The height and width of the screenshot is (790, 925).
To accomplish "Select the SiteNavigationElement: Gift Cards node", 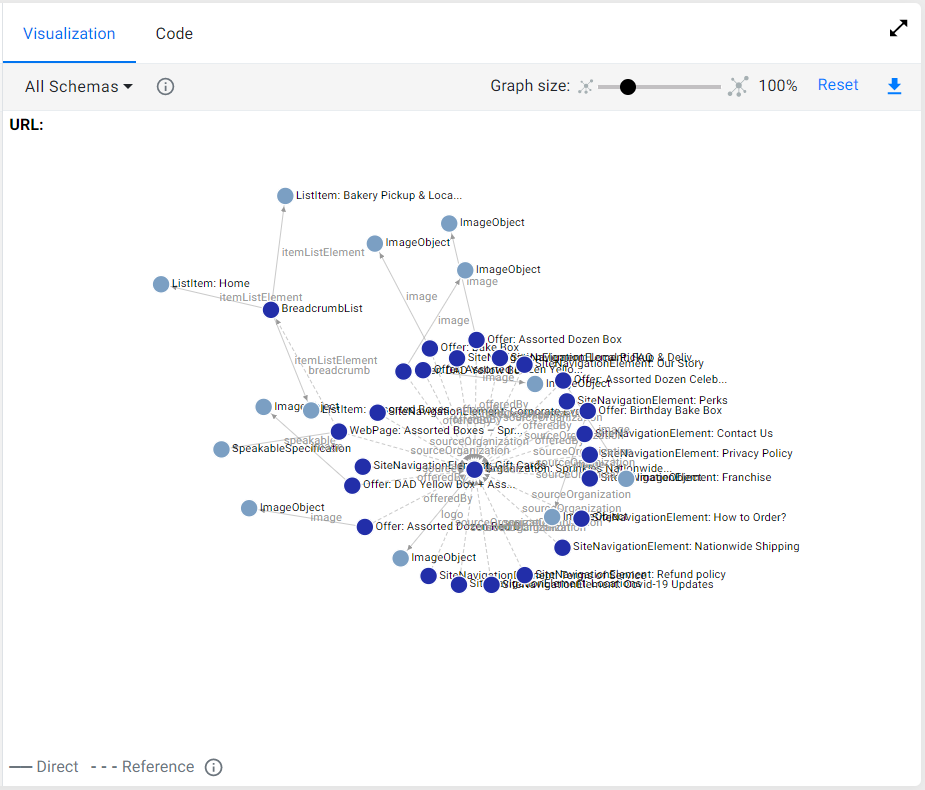I will click(363, 467).
